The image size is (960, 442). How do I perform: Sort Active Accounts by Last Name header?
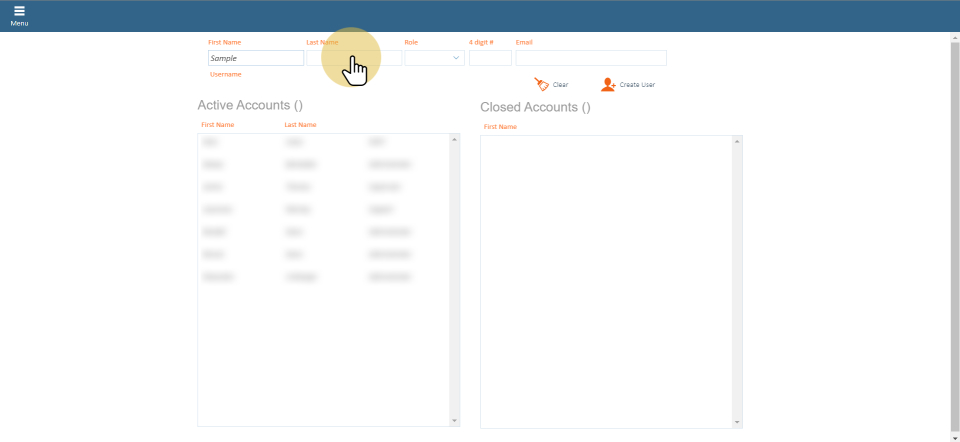tap(300, 125)
